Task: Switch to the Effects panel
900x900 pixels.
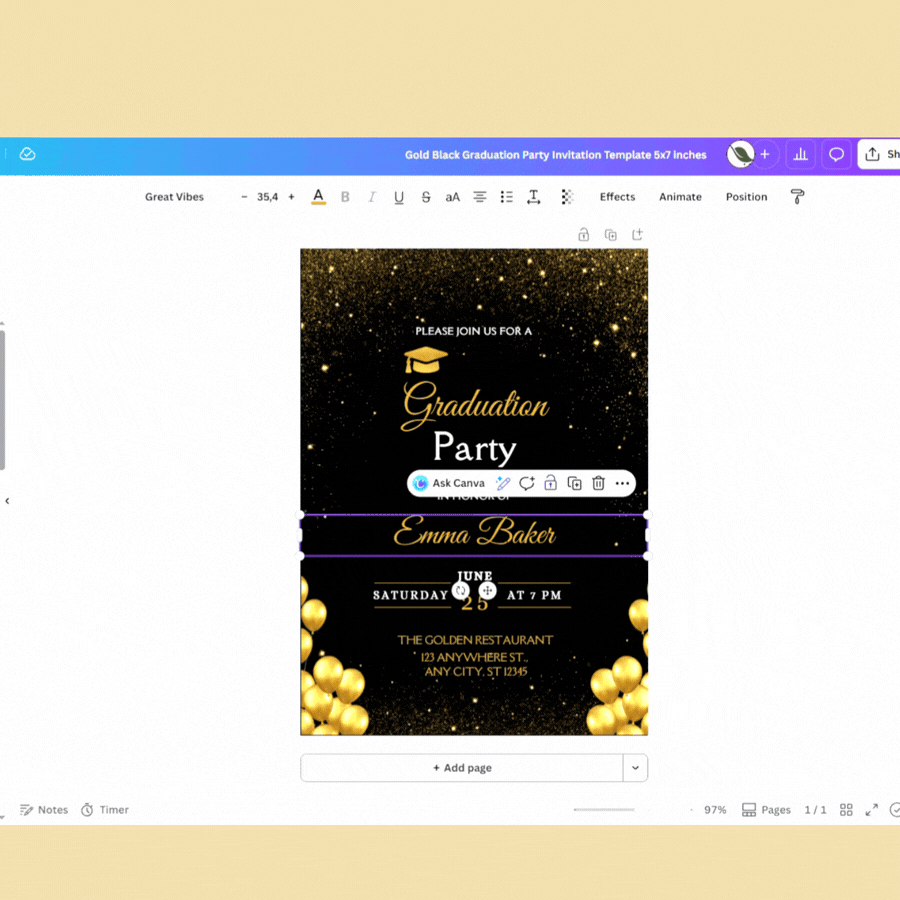Action: click(617, 197)
